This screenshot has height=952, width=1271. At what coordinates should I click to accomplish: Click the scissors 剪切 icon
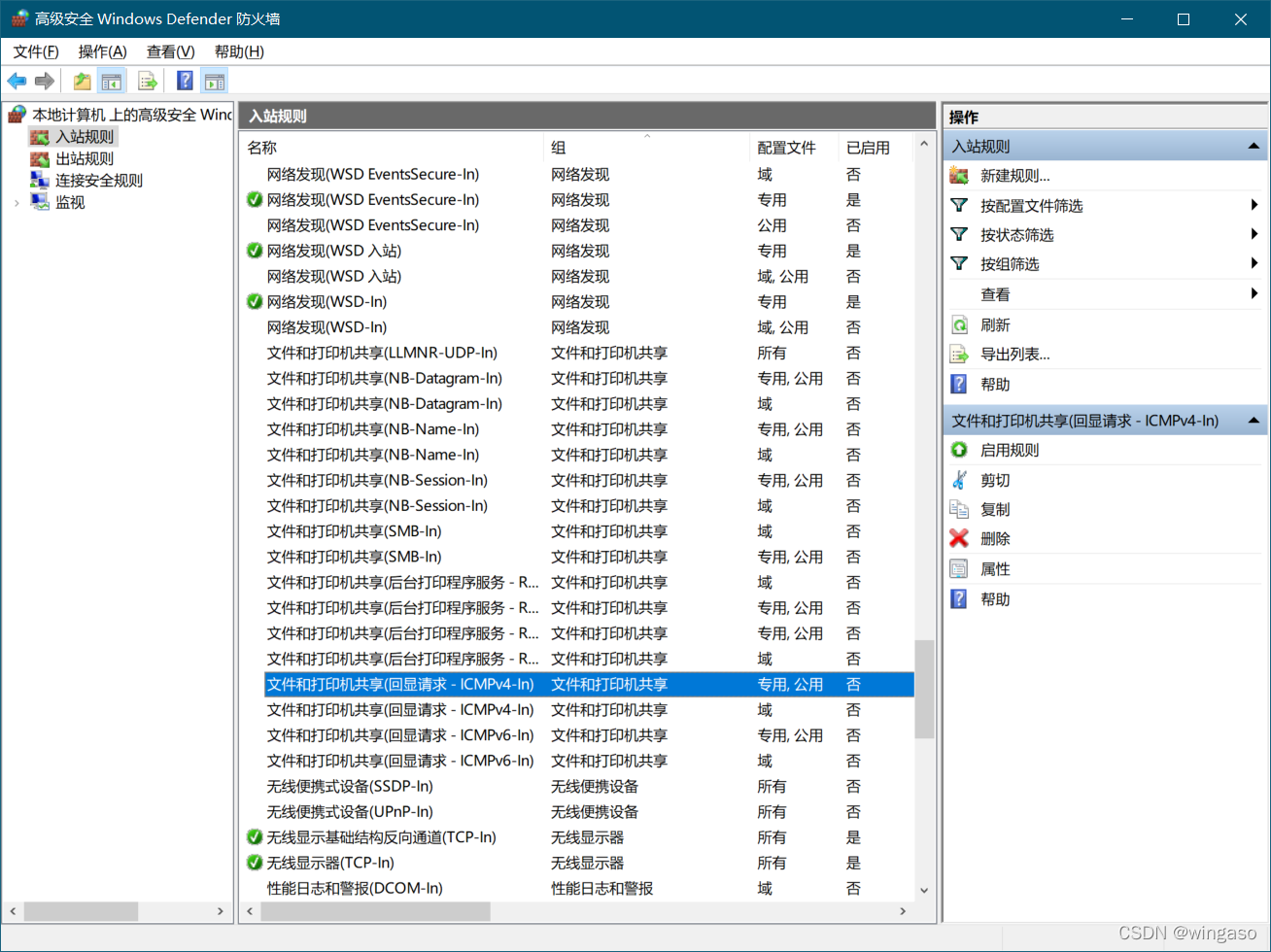[959, 480]
